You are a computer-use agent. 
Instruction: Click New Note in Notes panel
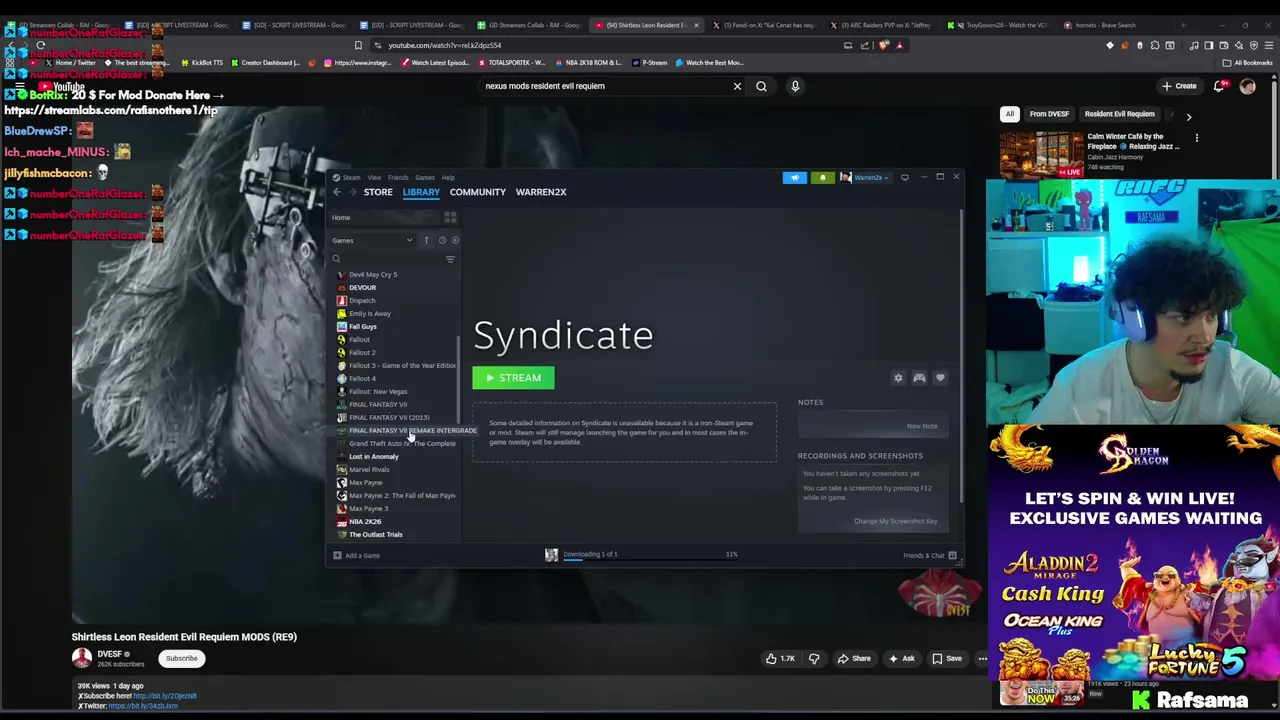click(922, 426)
